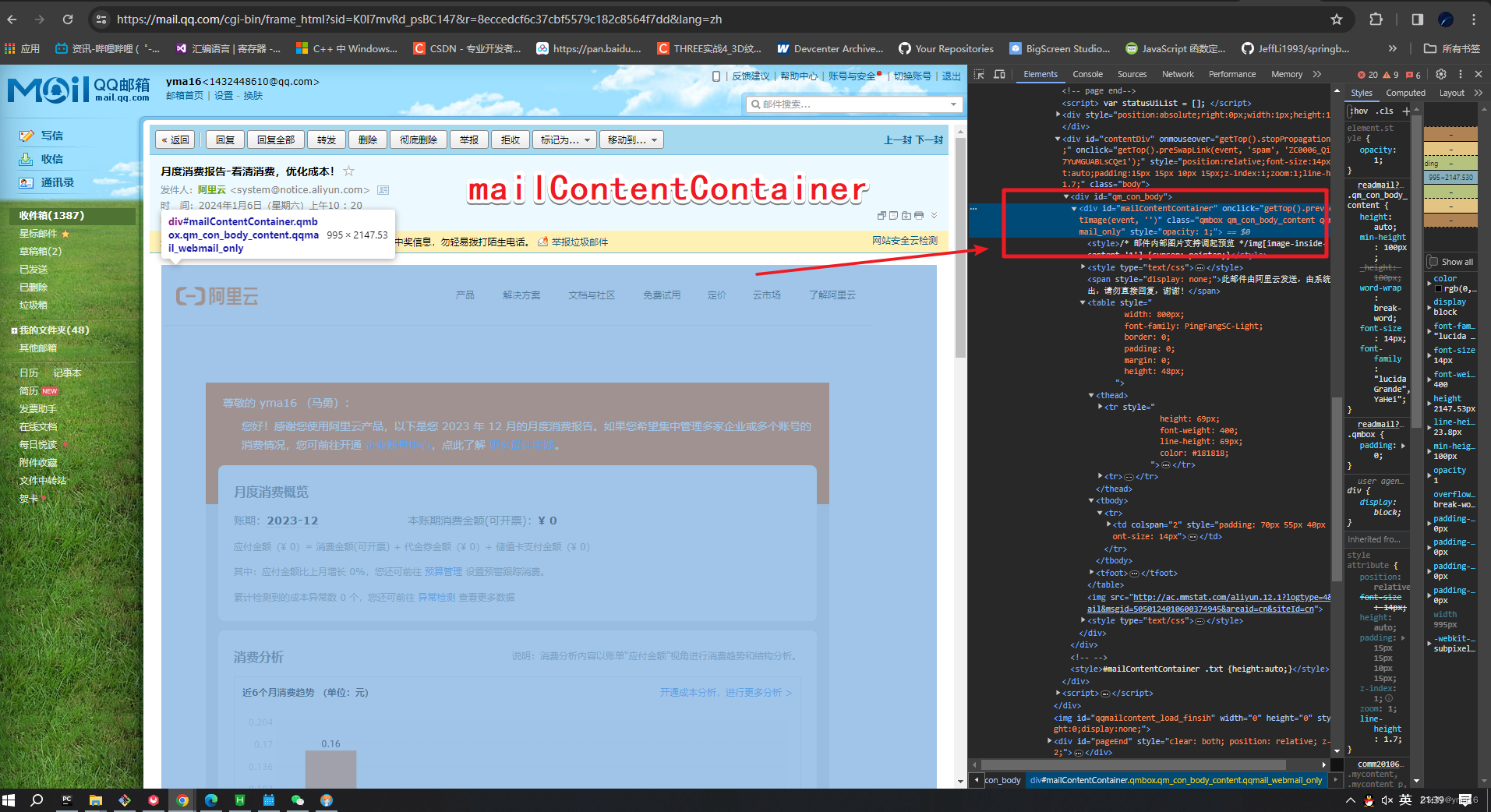Print the email

tap(919, 215)
